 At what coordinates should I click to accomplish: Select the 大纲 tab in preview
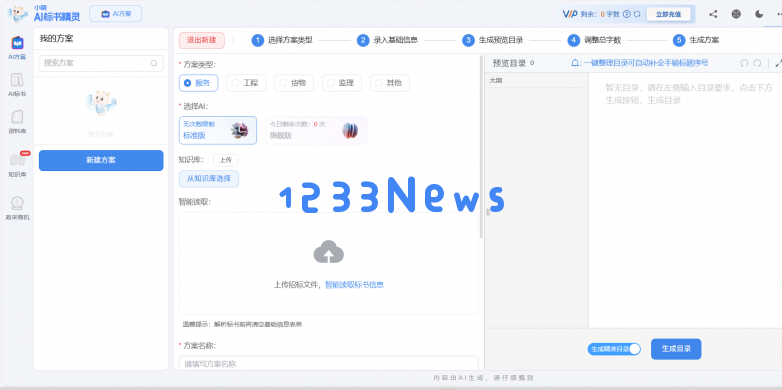[x=496, y=80]
